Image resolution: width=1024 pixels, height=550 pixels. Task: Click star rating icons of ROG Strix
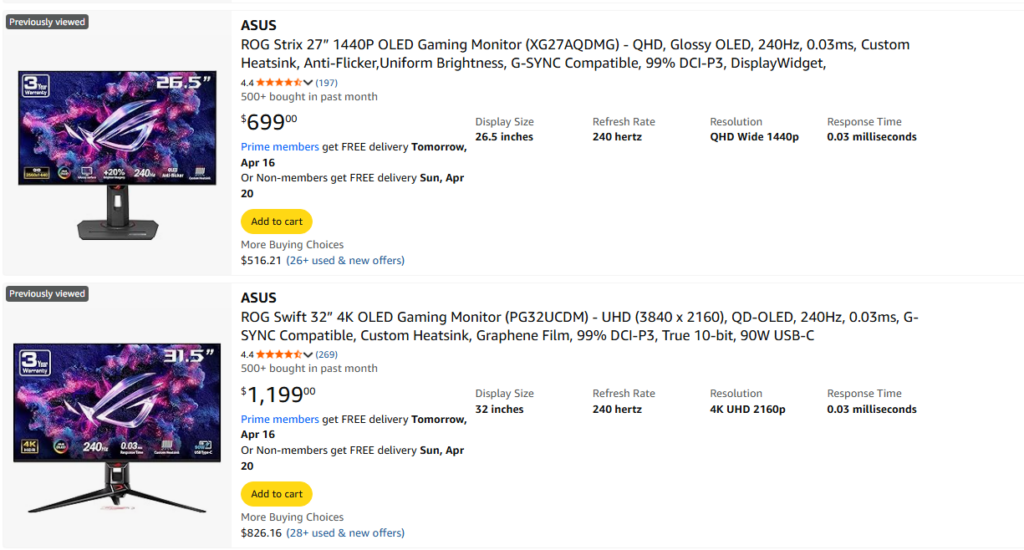tap(279, 82)
